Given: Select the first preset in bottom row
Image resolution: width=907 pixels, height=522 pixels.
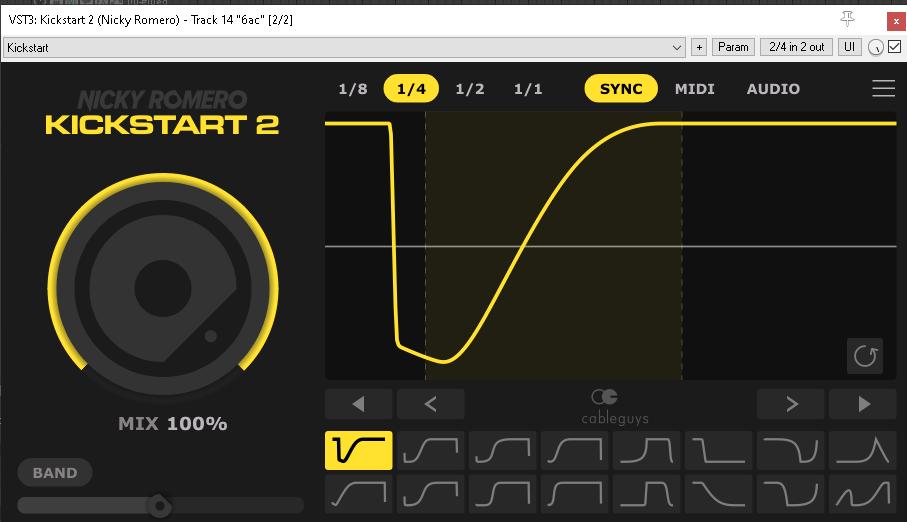Looking at the screenshot, I should (x=359, y=494).
